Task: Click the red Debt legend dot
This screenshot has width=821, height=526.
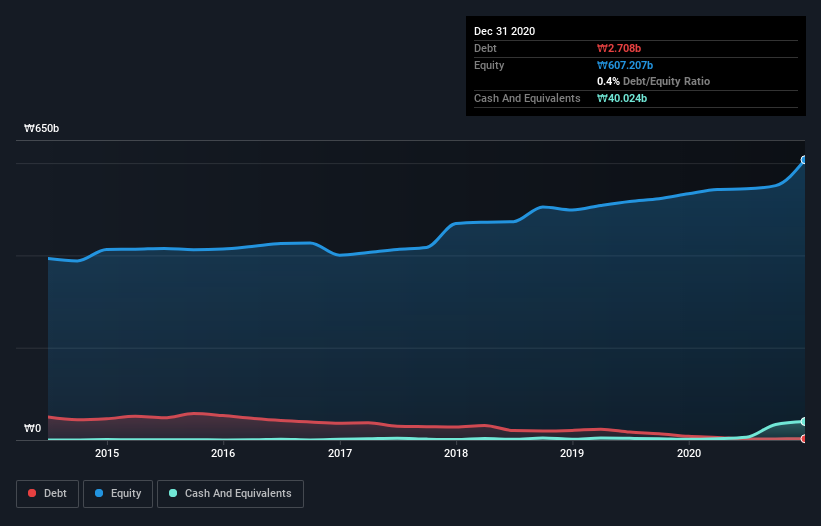Action: (32, 493)
